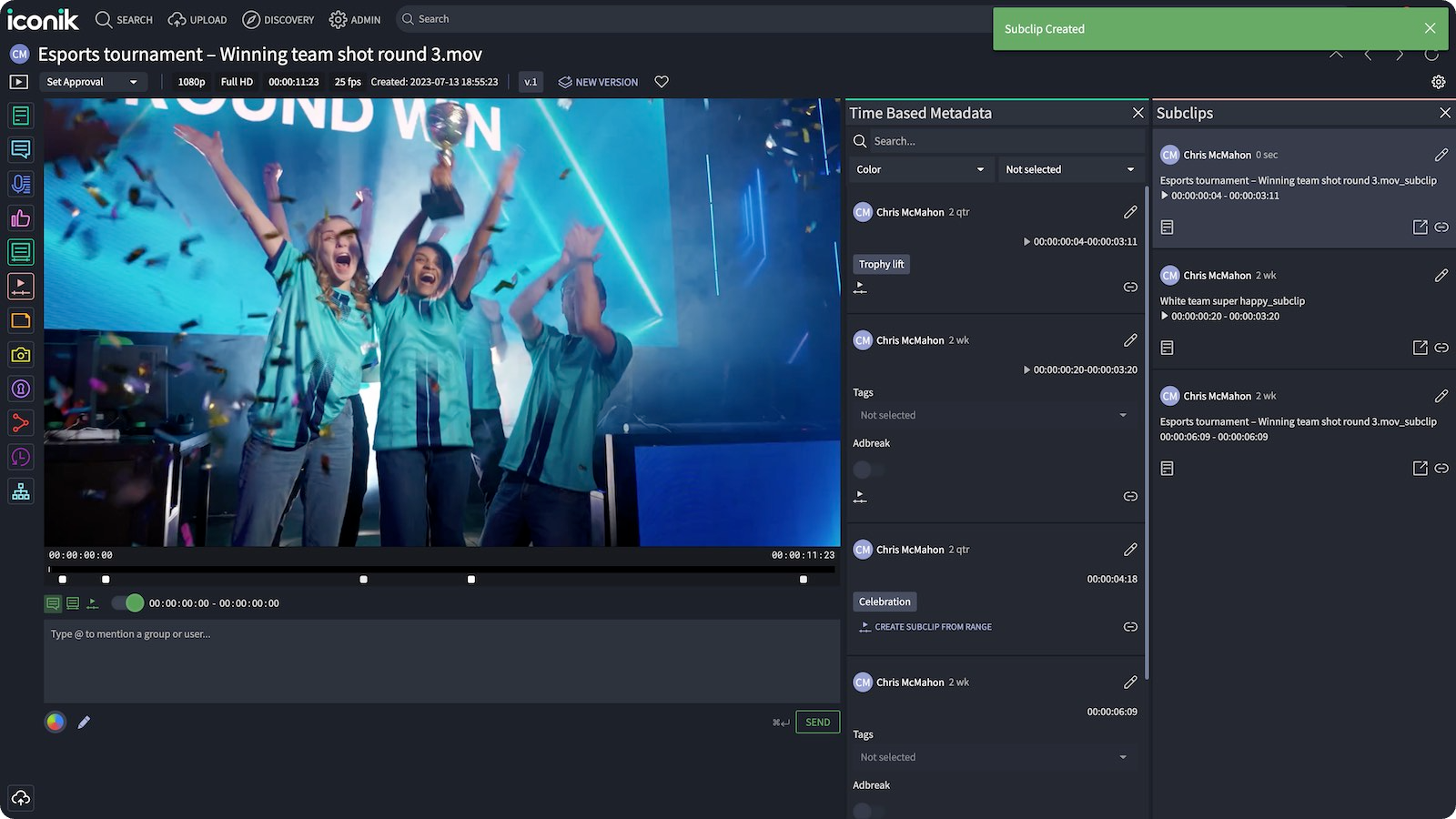This screenshot has height=819, width=1456.
Task: Open the Set Approval dropdown
Action: pos(93,82)
